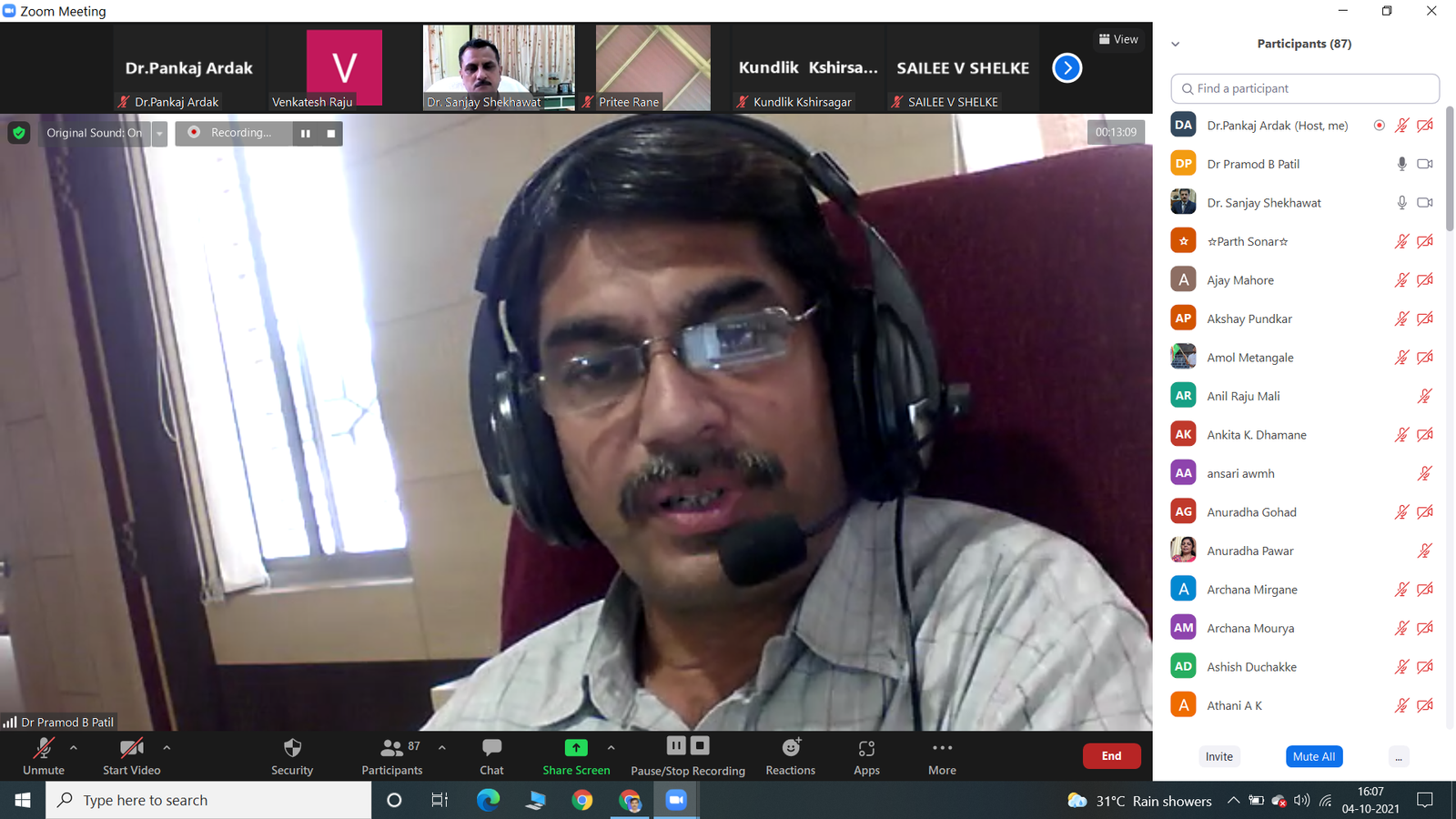Select participant Ankita K. Dhamane
This screenshot has height=819, width=1456.
tap(1305, 434)
